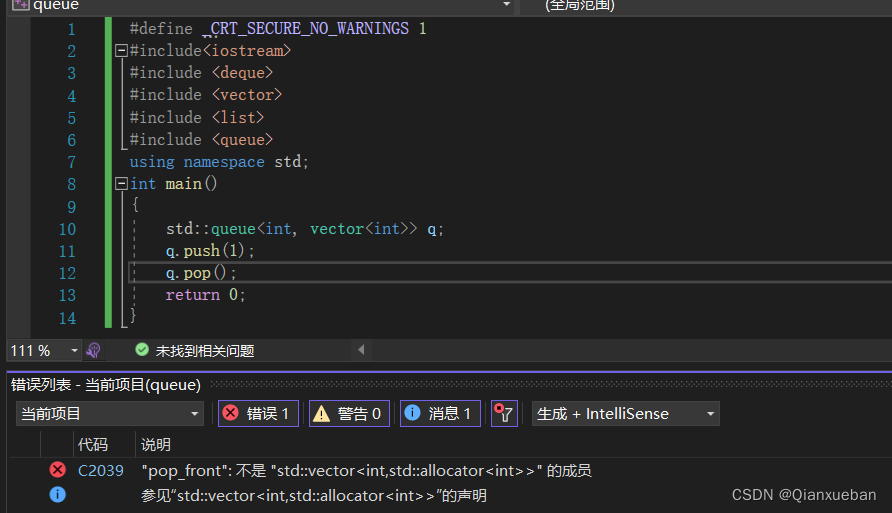Click the std::queue<int, vector<int>> q declaration
The image size is (892, 513).
(x=305, y=229)
